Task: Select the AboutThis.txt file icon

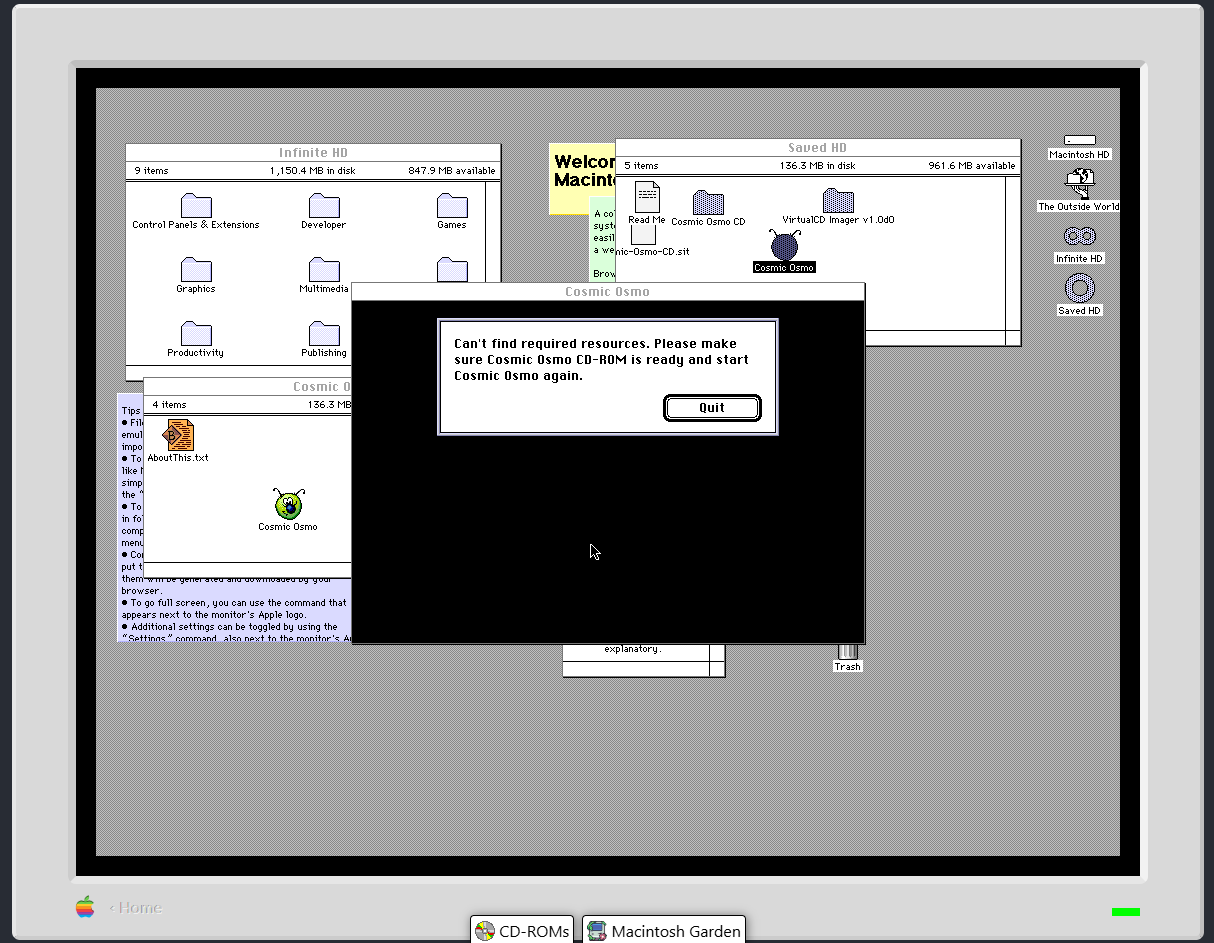Action: (178, 435)
